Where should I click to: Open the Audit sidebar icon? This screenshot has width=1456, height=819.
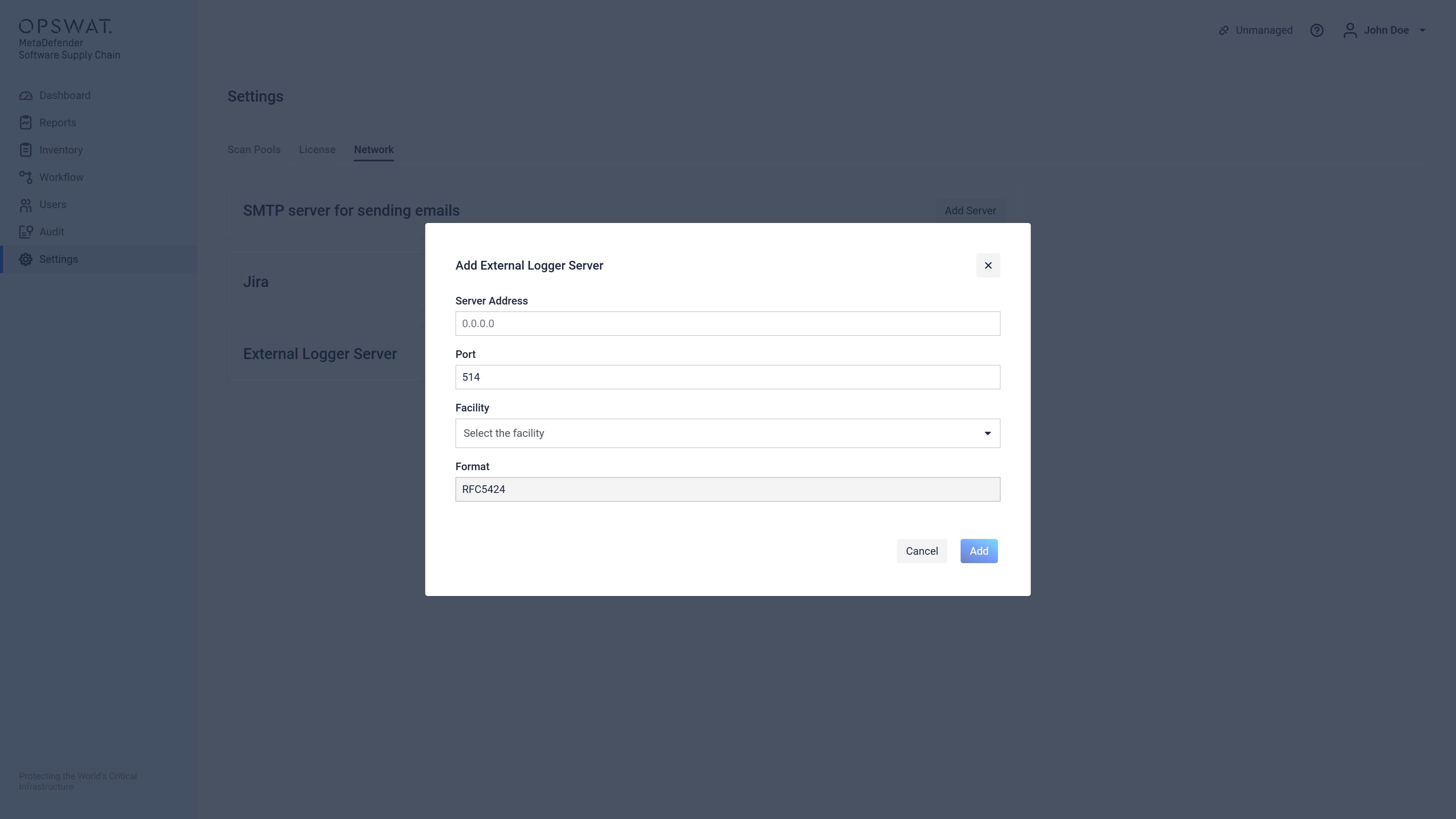point(25,232)
